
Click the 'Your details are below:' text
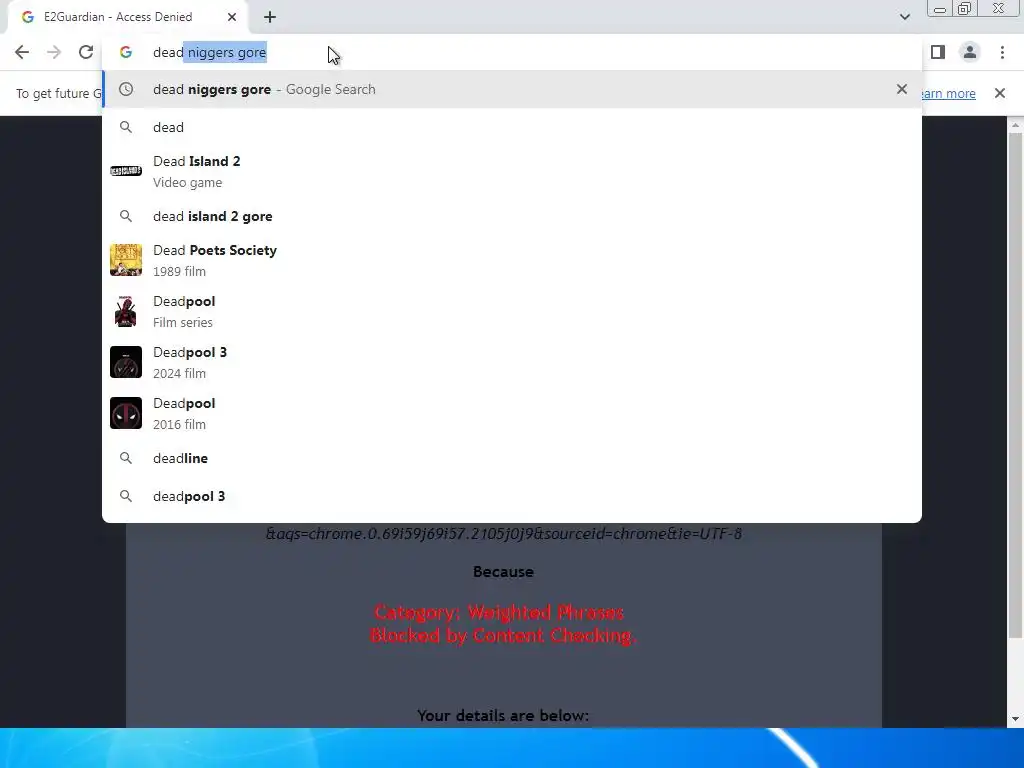(503, 716)
